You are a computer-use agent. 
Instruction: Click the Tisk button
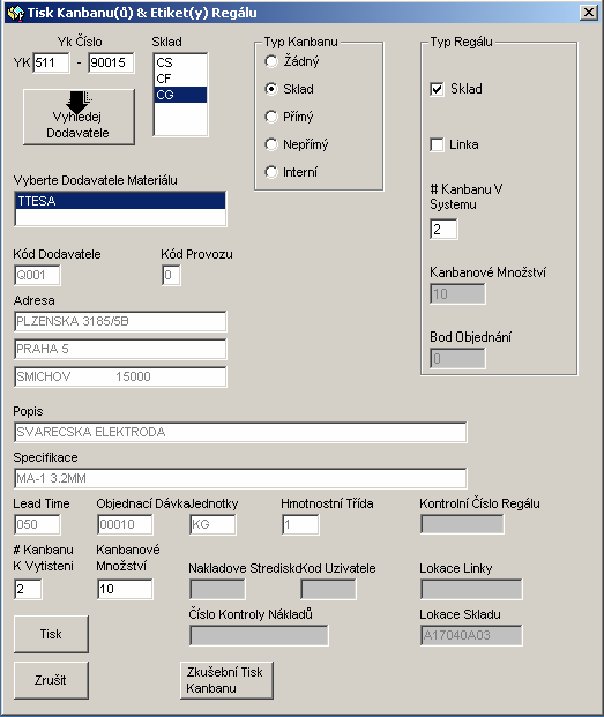pyautogui.click(x=51, y=634)
